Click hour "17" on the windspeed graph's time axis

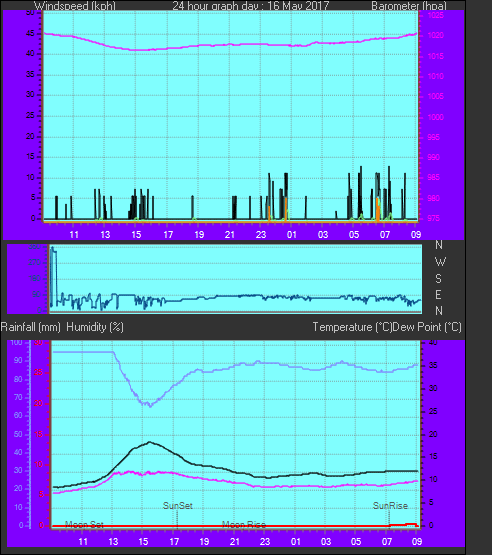(x=168, y=235)
